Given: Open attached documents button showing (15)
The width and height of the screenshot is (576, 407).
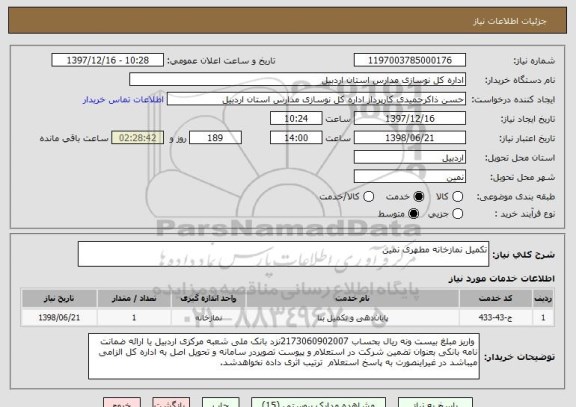Looking at the screenshot, I should 318,402.
